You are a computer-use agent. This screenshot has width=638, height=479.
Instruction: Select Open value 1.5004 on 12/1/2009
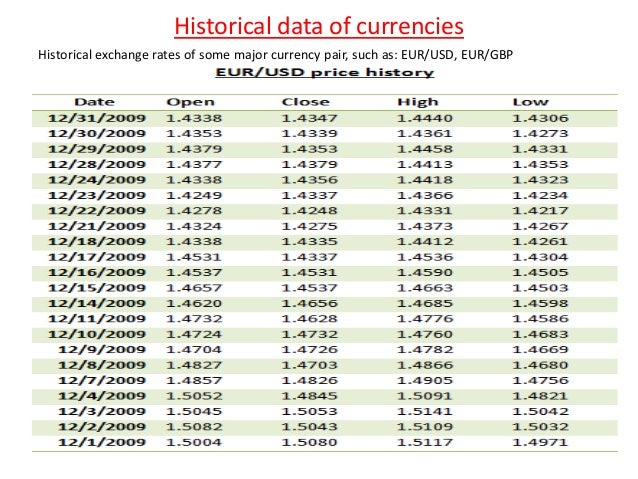[194, 443]
